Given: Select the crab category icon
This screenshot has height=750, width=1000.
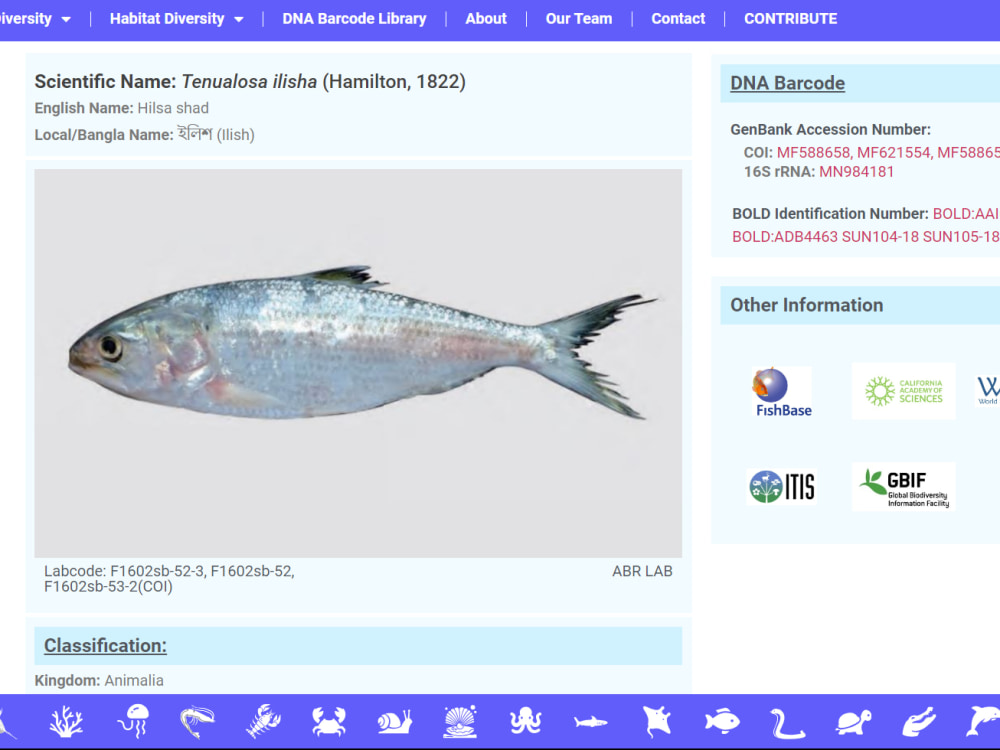Looking at the screenshot, I should click(329, 722).
